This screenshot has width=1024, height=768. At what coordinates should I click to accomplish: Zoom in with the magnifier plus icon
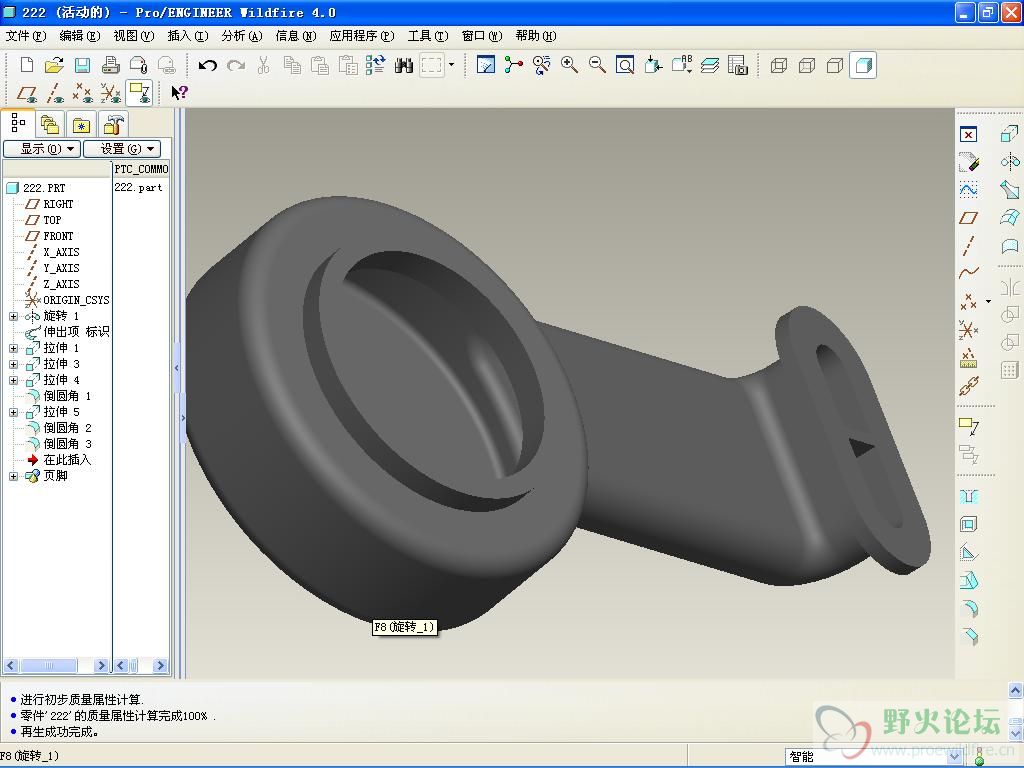click(569, 65)
